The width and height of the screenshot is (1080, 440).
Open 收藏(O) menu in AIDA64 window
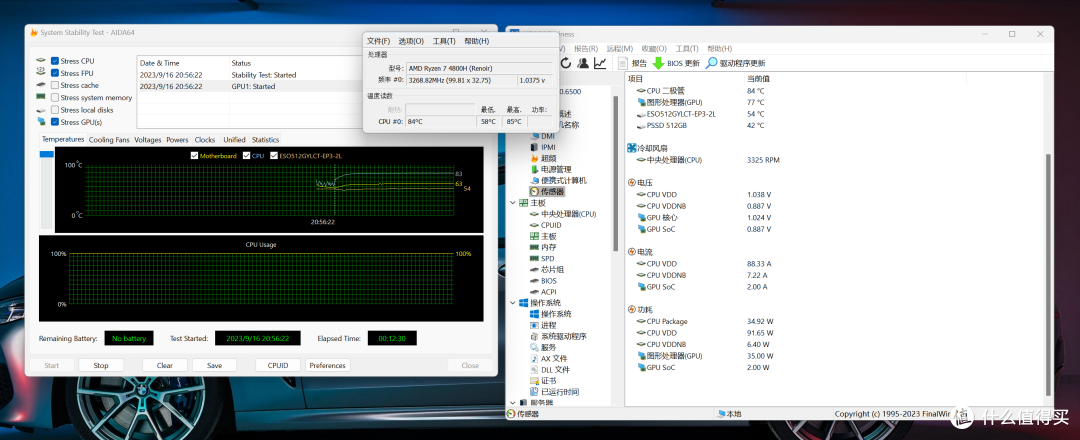pyautogui.click(x=654, y=49)
